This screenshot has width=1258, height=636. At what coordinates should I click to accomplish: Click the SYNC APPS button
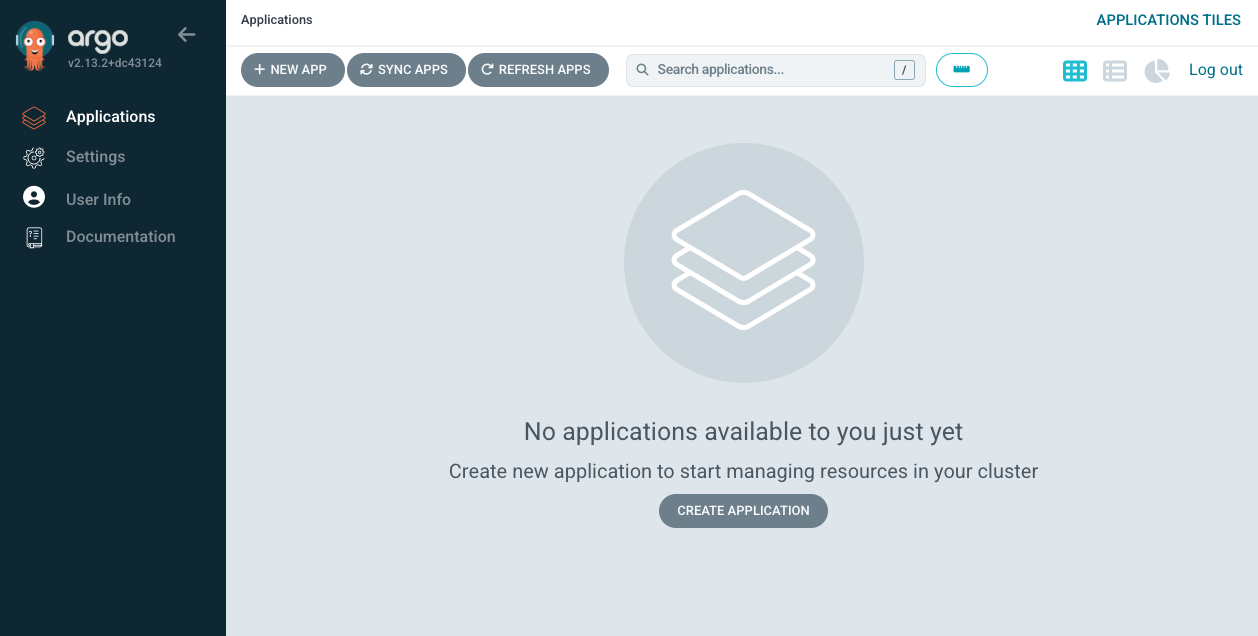(x=405, y=70)
